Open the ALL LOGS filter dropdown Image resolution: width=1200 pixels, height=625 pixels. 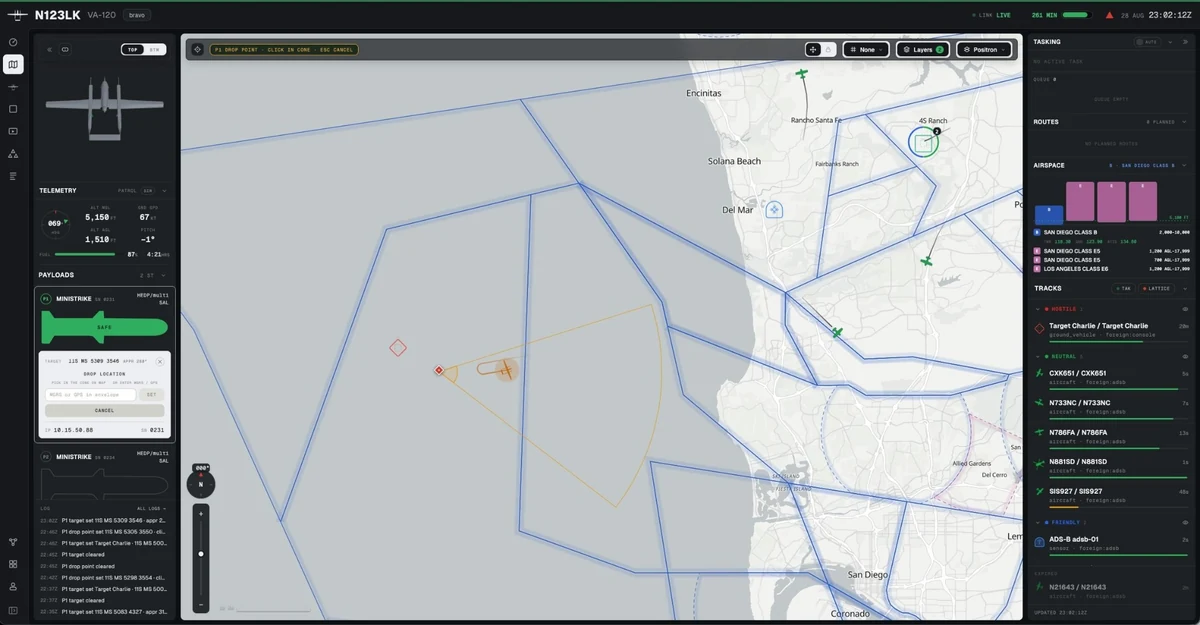(150, 508)
